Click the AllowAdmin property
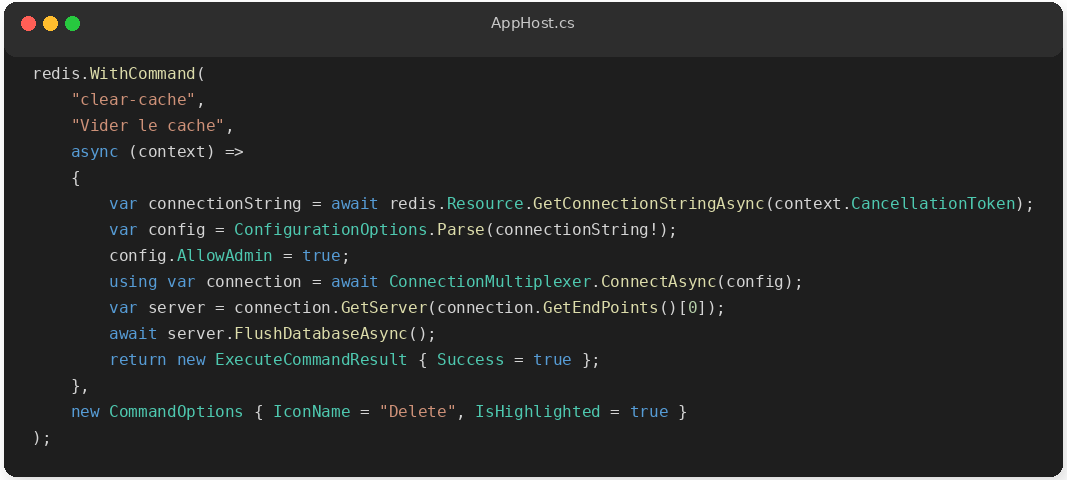This screenshot has width=1067, height=480. coord(225,256)
